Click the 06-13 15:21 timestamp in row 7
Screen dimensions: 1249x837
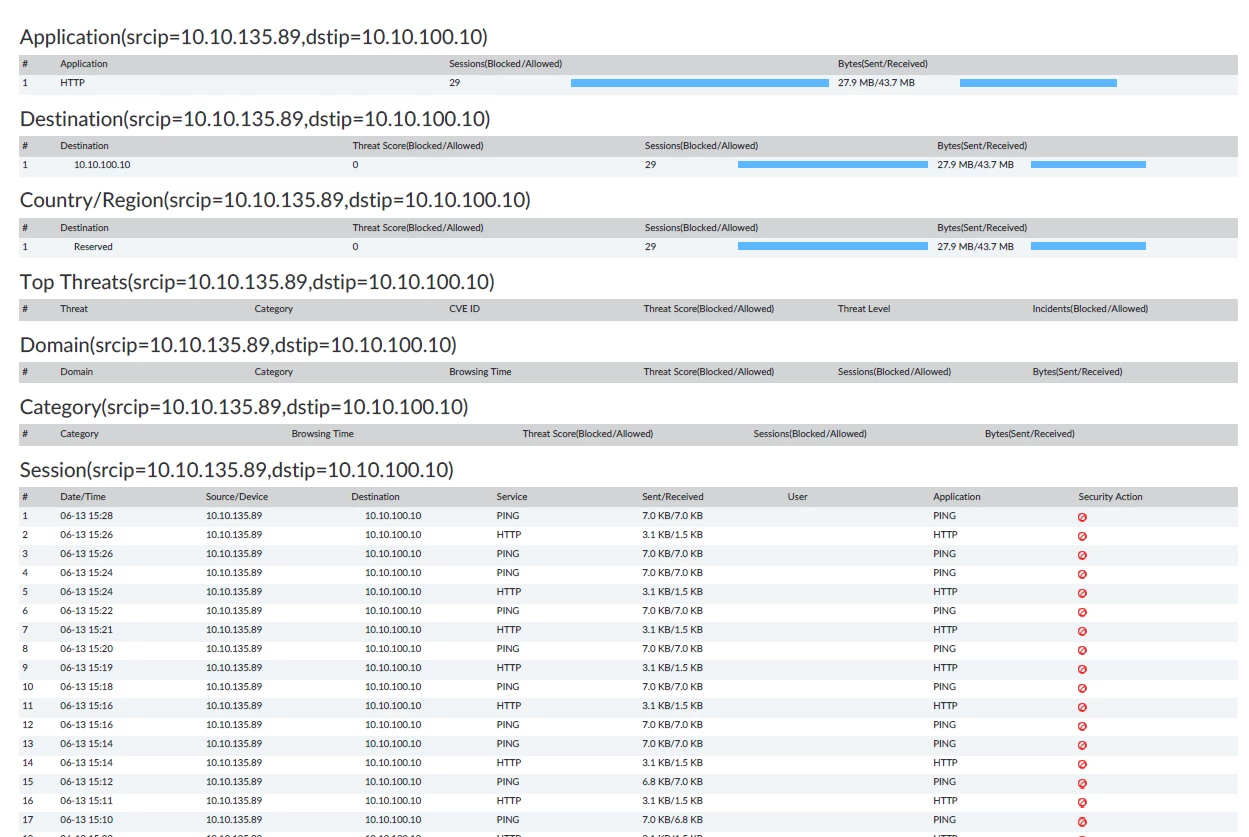tap(86, 630)
